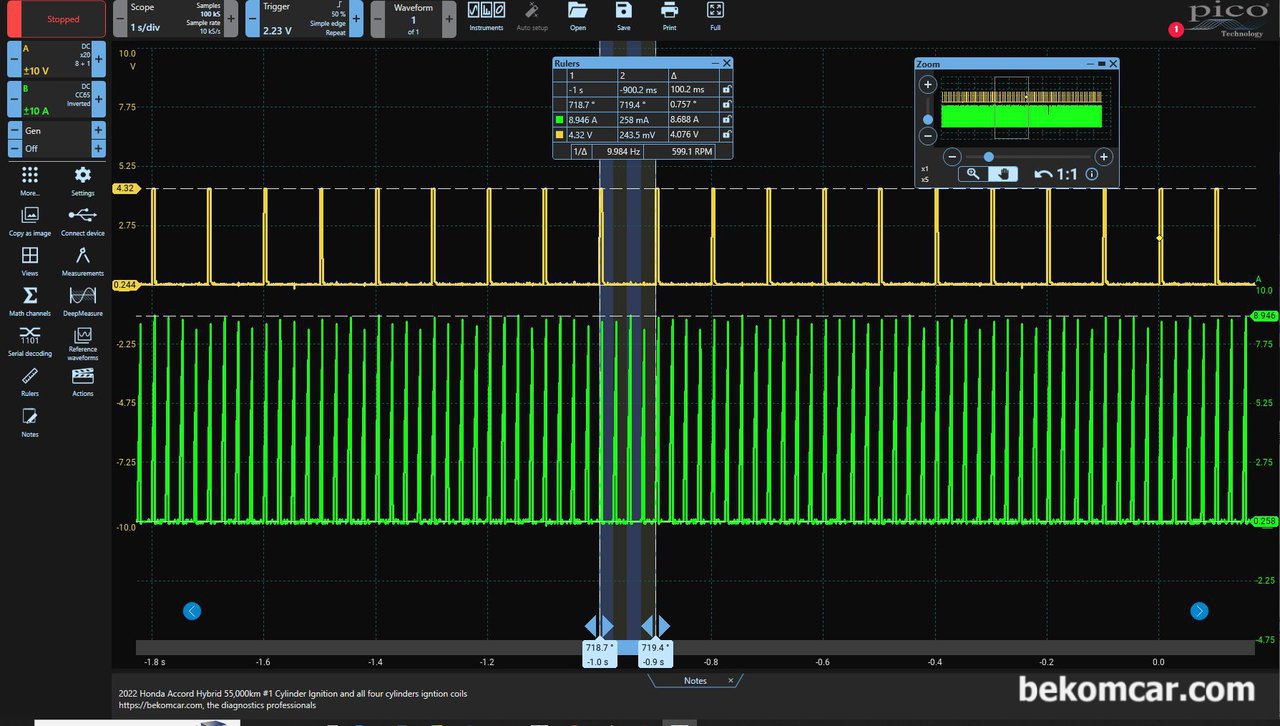Open the signal generator Gen Off panel
The image size is (1280, 726).
coord(57,139)
